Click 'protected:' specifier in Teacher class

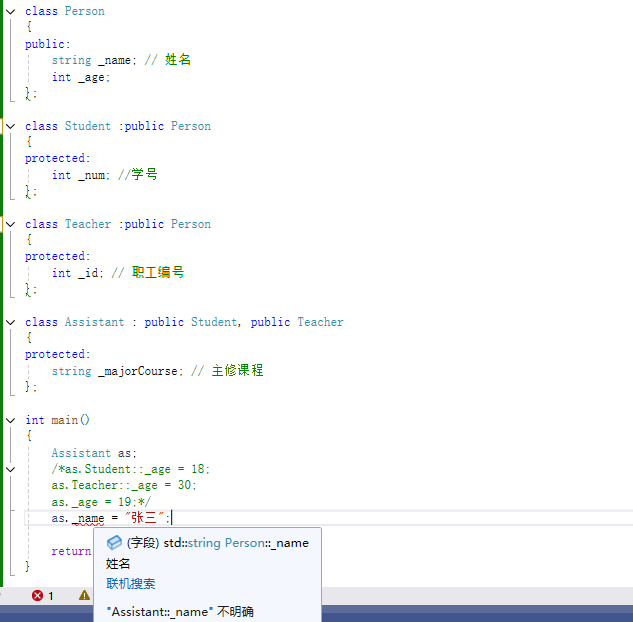pos(57,257)
